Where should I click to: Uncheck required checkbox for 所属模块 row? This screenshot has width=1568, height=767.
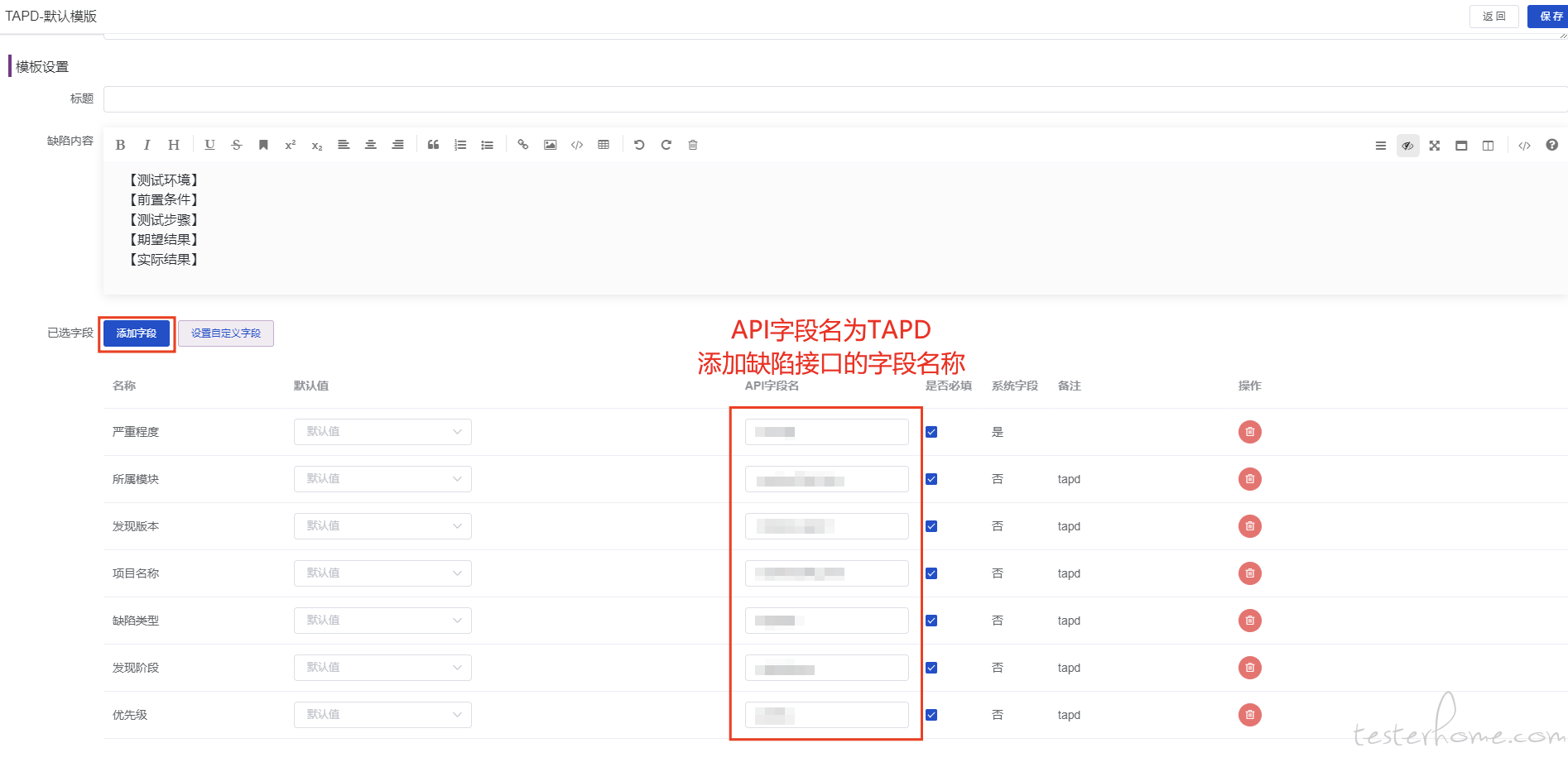click(x=931, y=479)
